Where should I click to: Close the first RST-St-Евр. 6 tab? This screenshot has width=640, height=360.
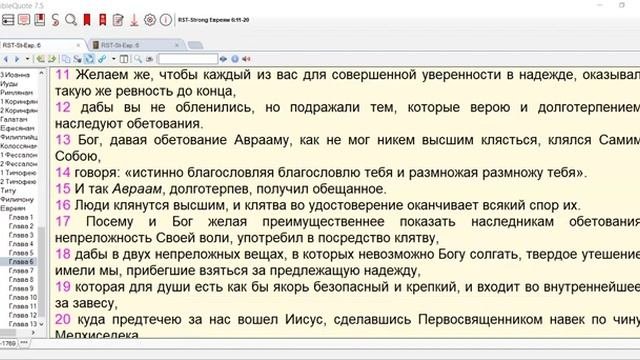click(78, 45)
